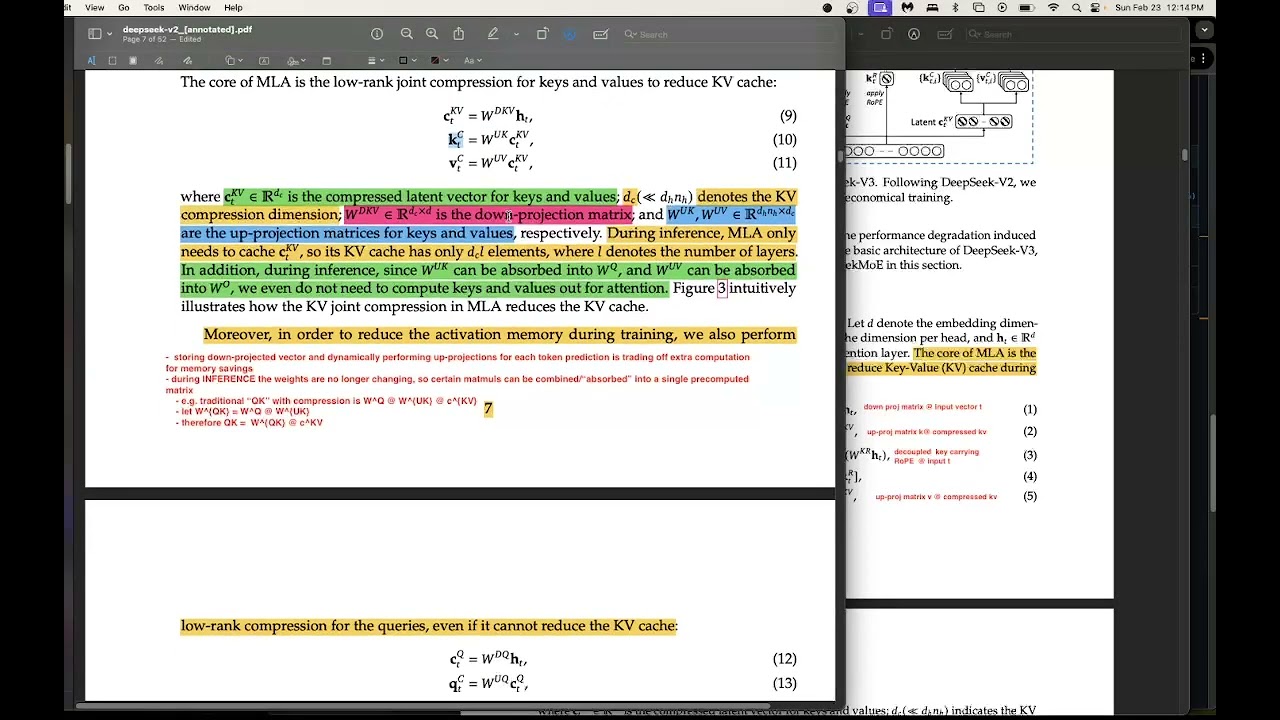Open Control Center from the menu bar
This screenshot has width=1280, height=720.
(1096, 8)
